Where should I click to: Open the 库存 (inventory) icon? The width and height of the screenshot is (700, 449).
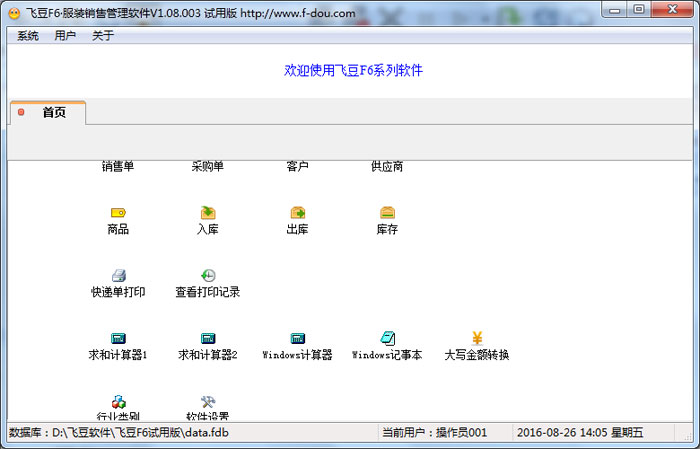(387, 212)
